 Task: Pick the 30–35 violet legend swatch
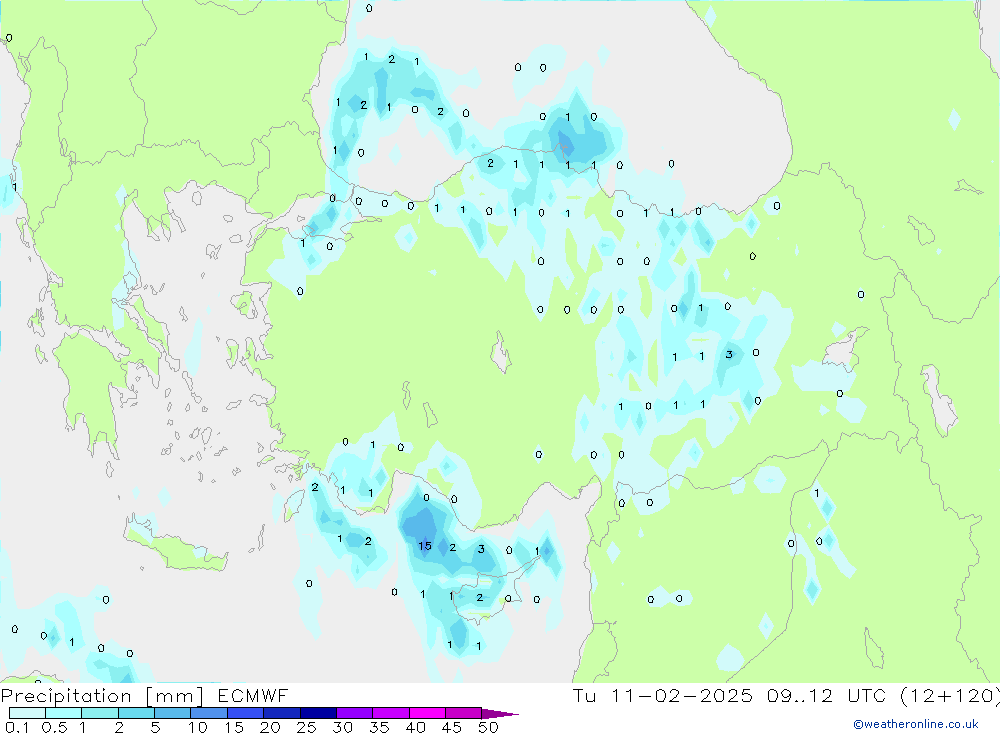[354, 713]
